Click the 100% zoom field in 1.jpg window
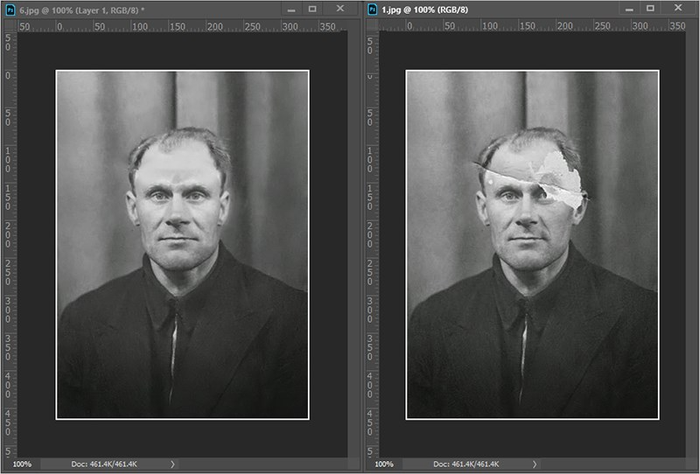Image resolution: width=700 pixels, height=474 pixels. point(386,465)
